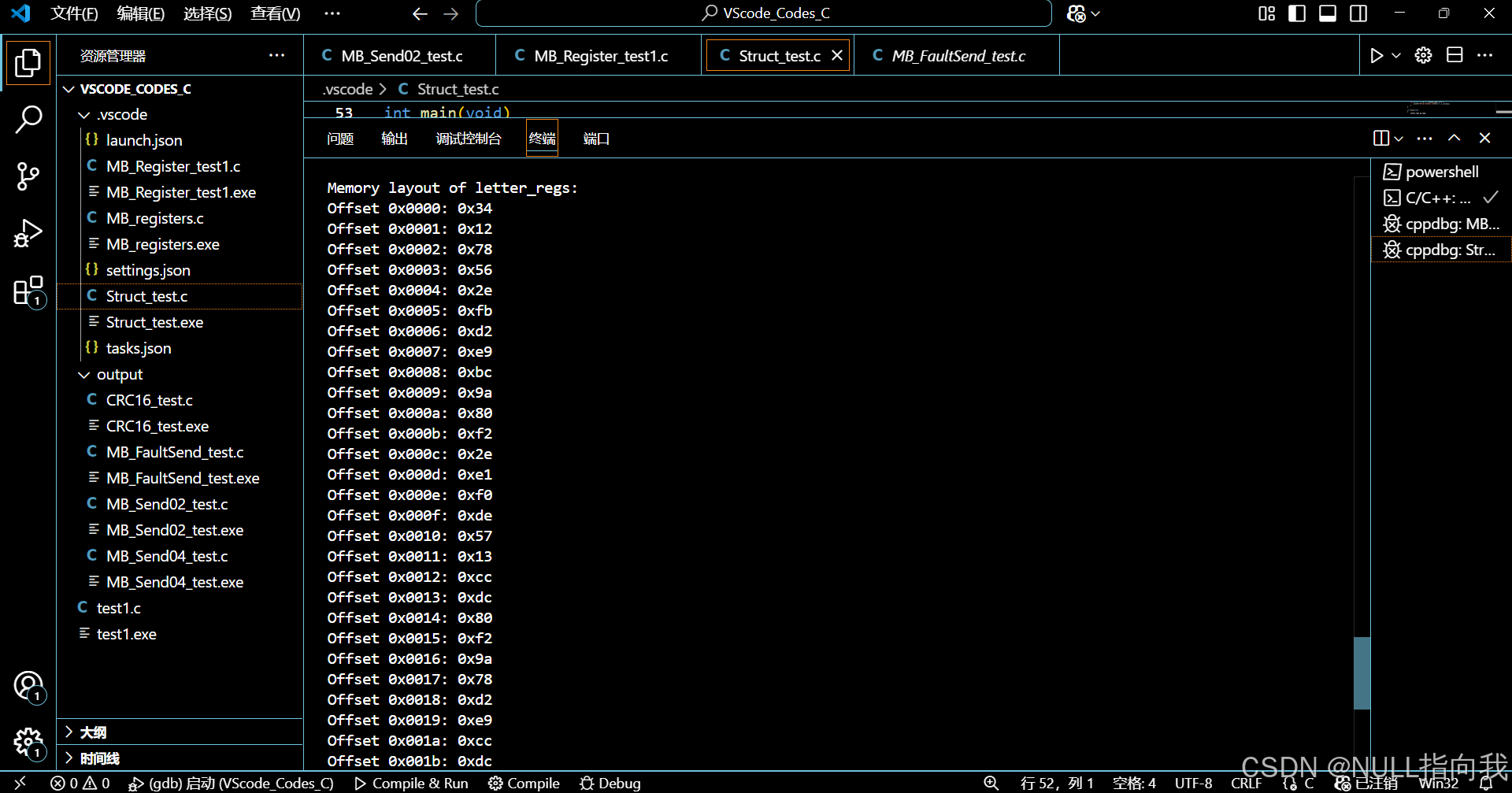1512x793 pixels.
Task: Click the gdb launch configuration status item
Action: tap(232, 783)
